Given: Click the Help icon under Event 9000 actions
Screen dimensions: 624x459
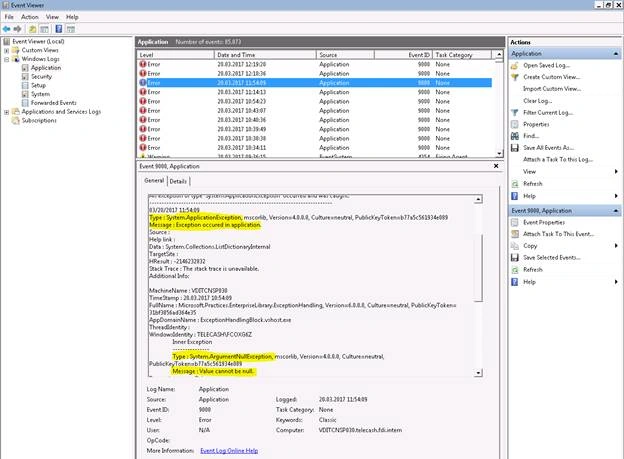Looking at the screenshot, I should (x=515, y=282).
